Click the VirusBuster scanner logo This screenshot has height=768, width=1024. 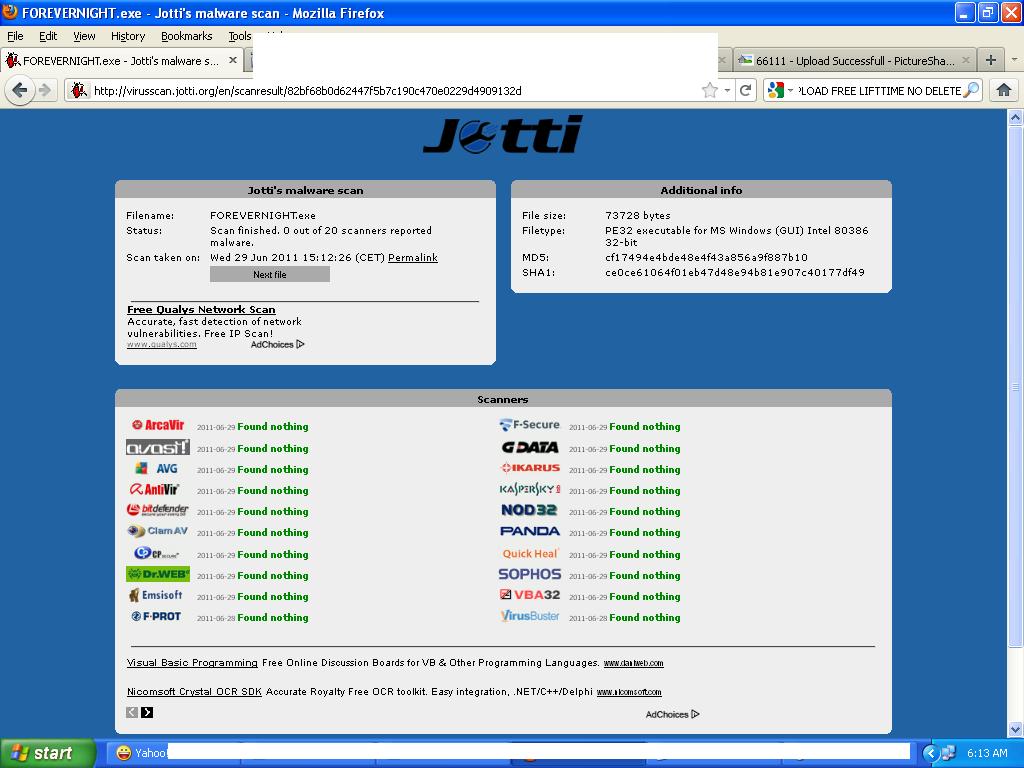[530, 616]
